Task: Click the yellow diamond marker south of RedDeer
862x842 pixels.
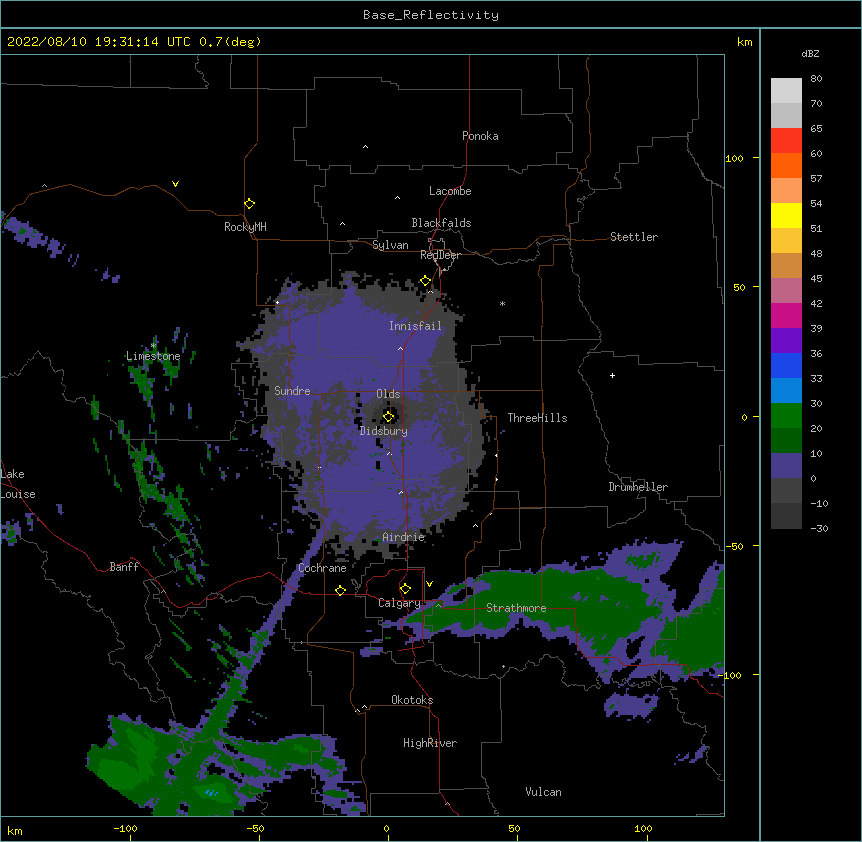Action: [x=426, y=281]
